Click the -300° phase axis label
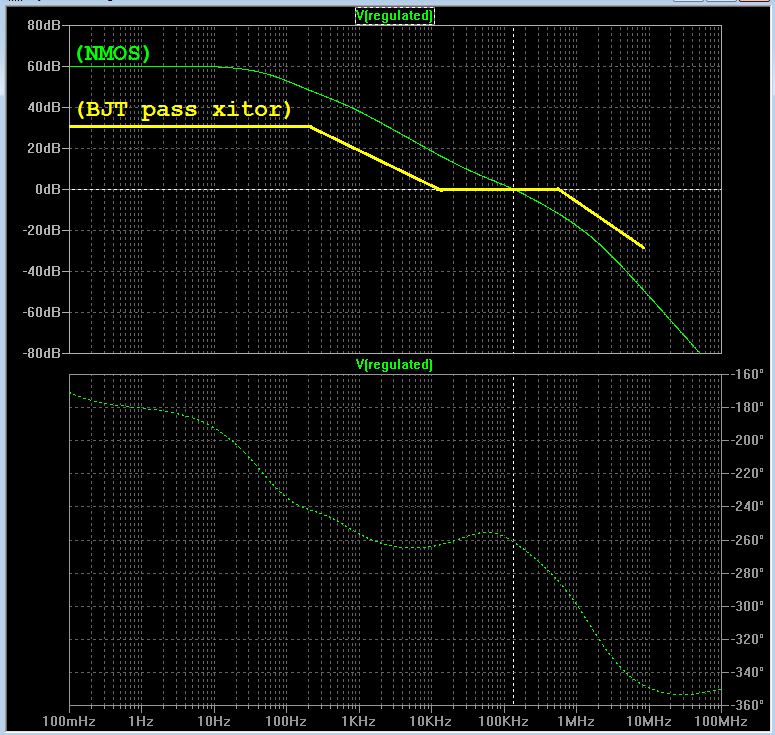The height and width of the screenshot is (735, 775). [x=747, y=606]
